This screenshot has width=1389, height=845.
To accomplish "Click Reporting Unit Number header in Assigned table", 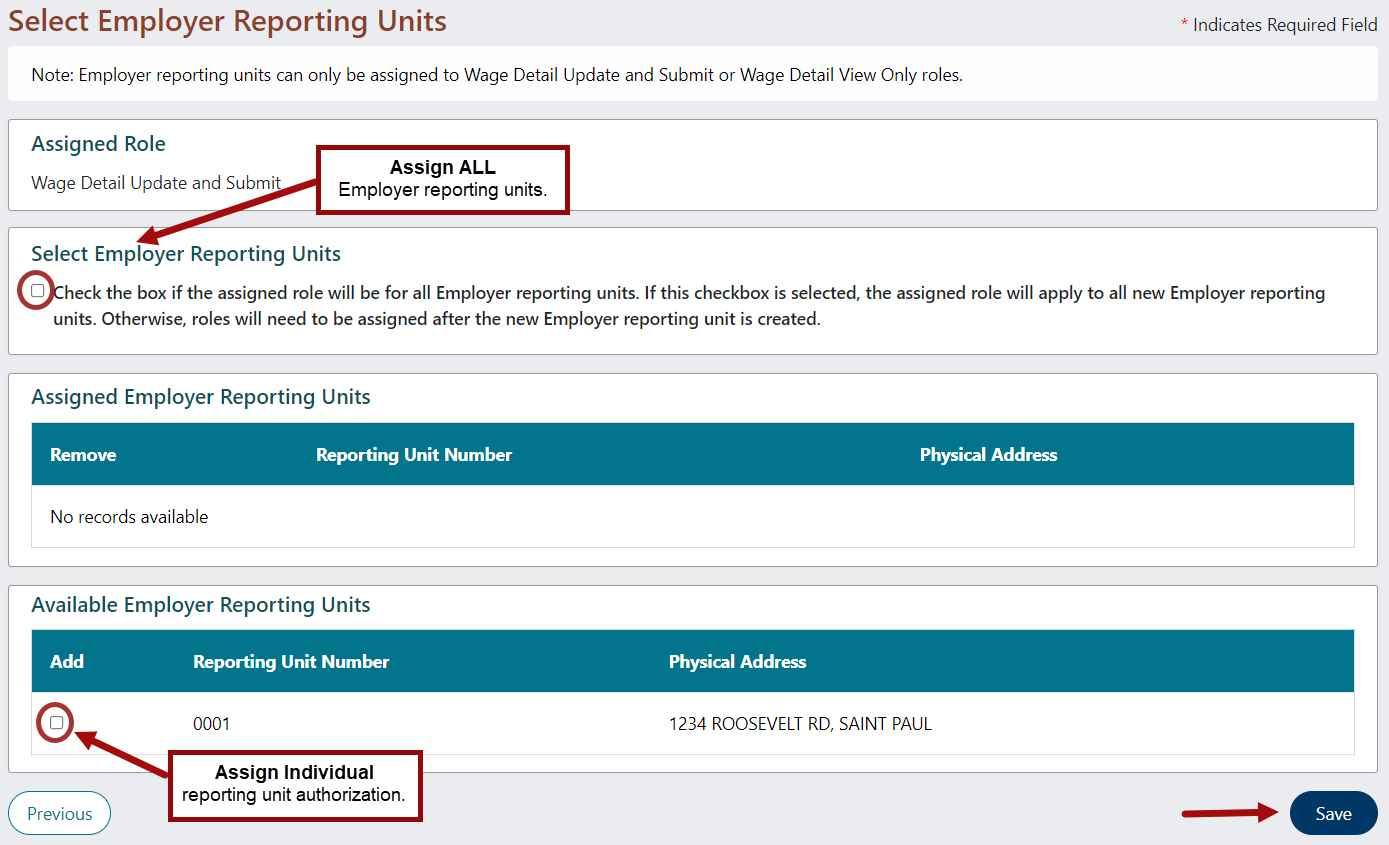I will [413, 455].
